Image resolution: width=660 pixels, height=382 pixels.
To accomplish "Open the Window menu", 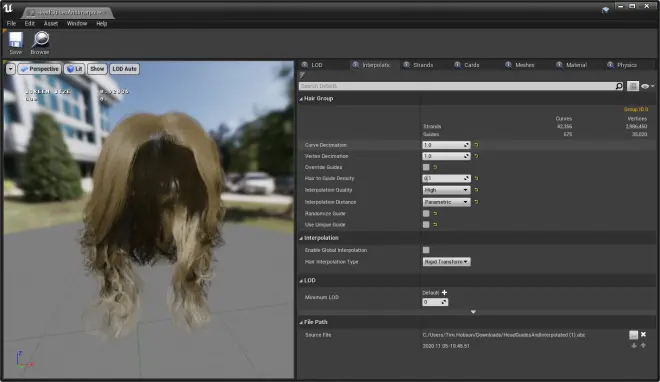I will pyautogui.click(x=77, y=24).
